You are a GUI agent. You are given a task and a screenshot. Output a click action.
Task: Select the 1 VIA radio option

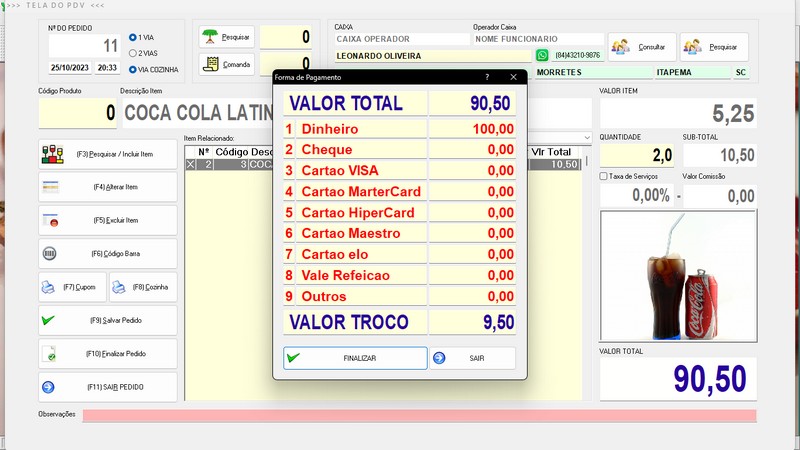pyautogui.click(x=133, y=37)
